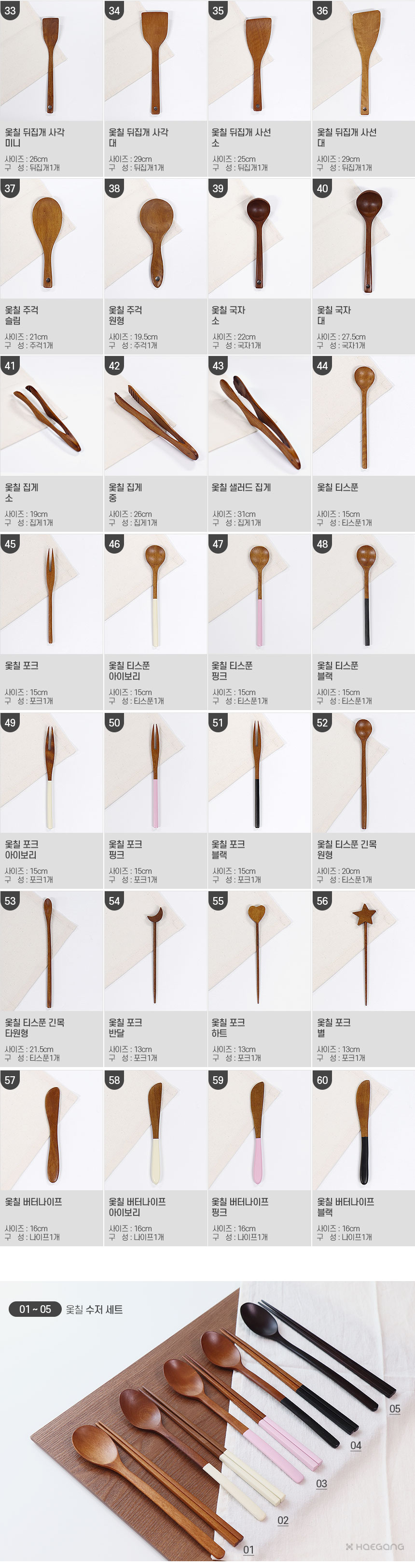The width and height of the screenshot is (415, 1568).
Task: Open the salad tongs 31cm photo
Action: click(259, 416)
